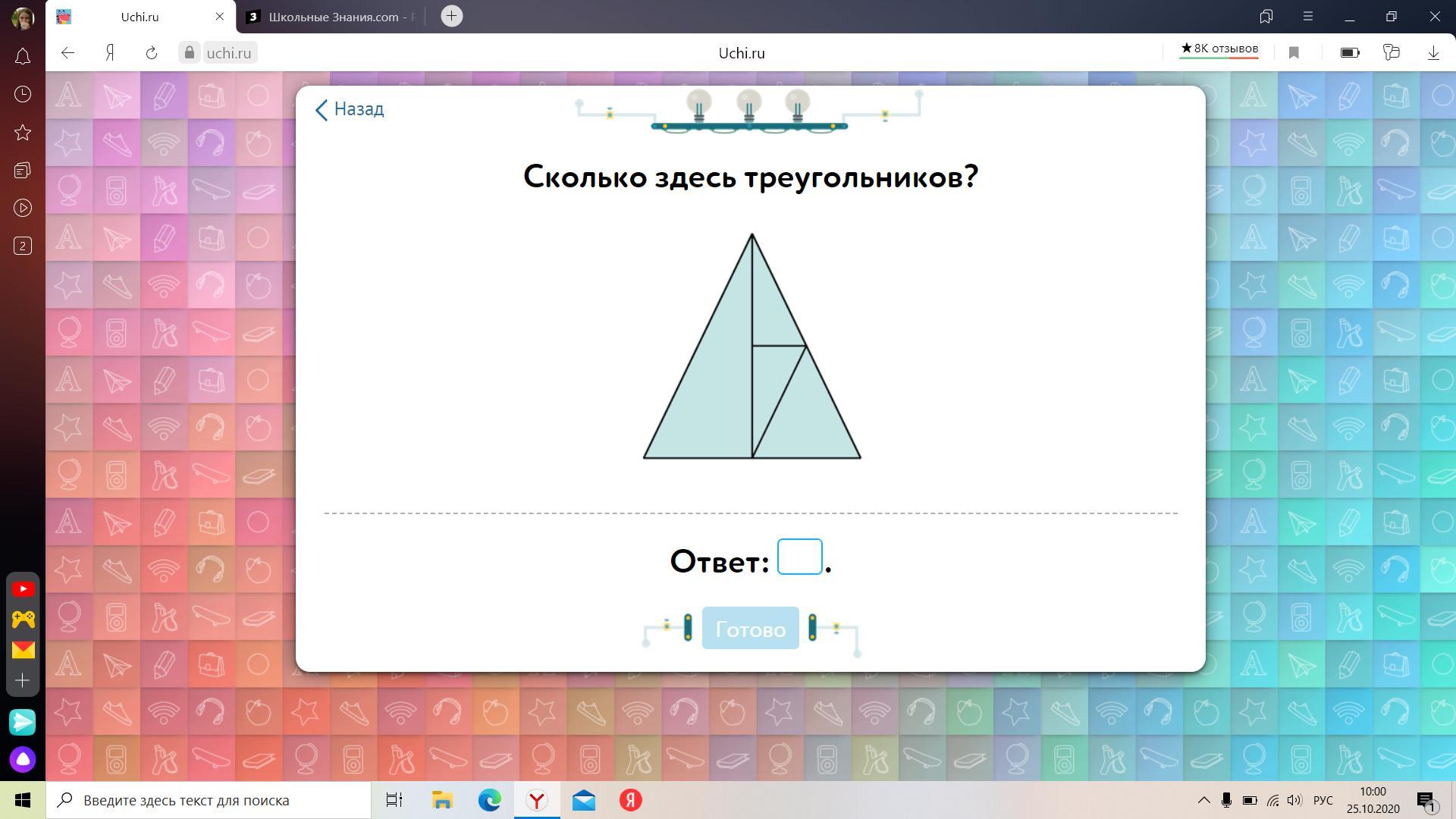
Task: Expand system tray hidden icons chevron
Action: [1203, 800]
